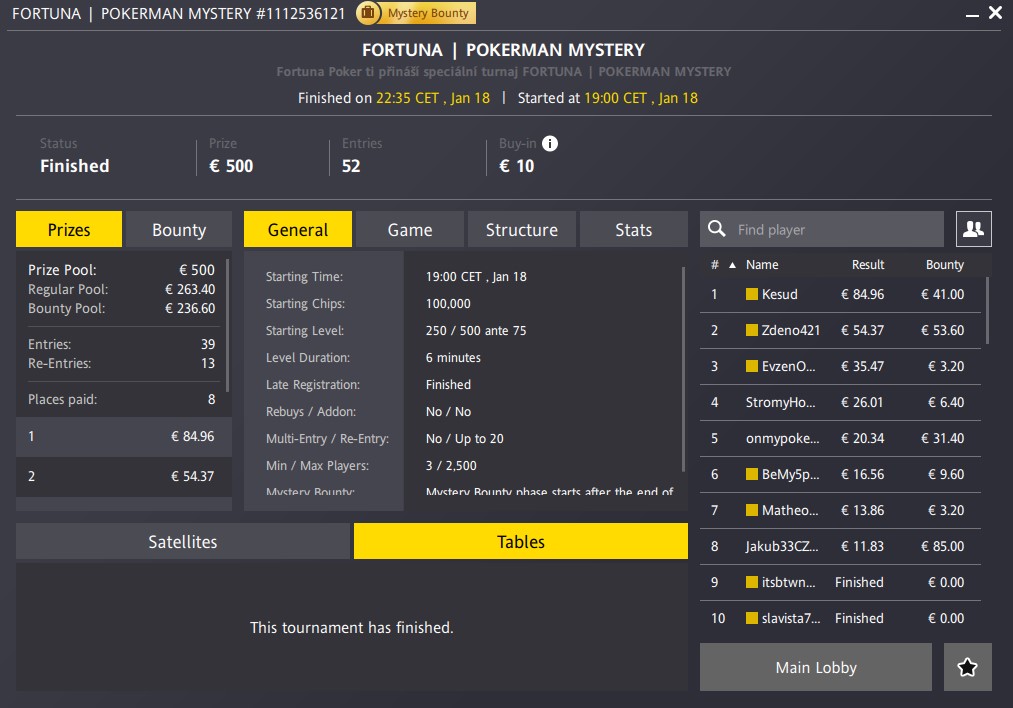Select player itsbtwn... in the list
Image resolution: width=1013 pixels, height=708 pixels.
[x=841, y=582]
